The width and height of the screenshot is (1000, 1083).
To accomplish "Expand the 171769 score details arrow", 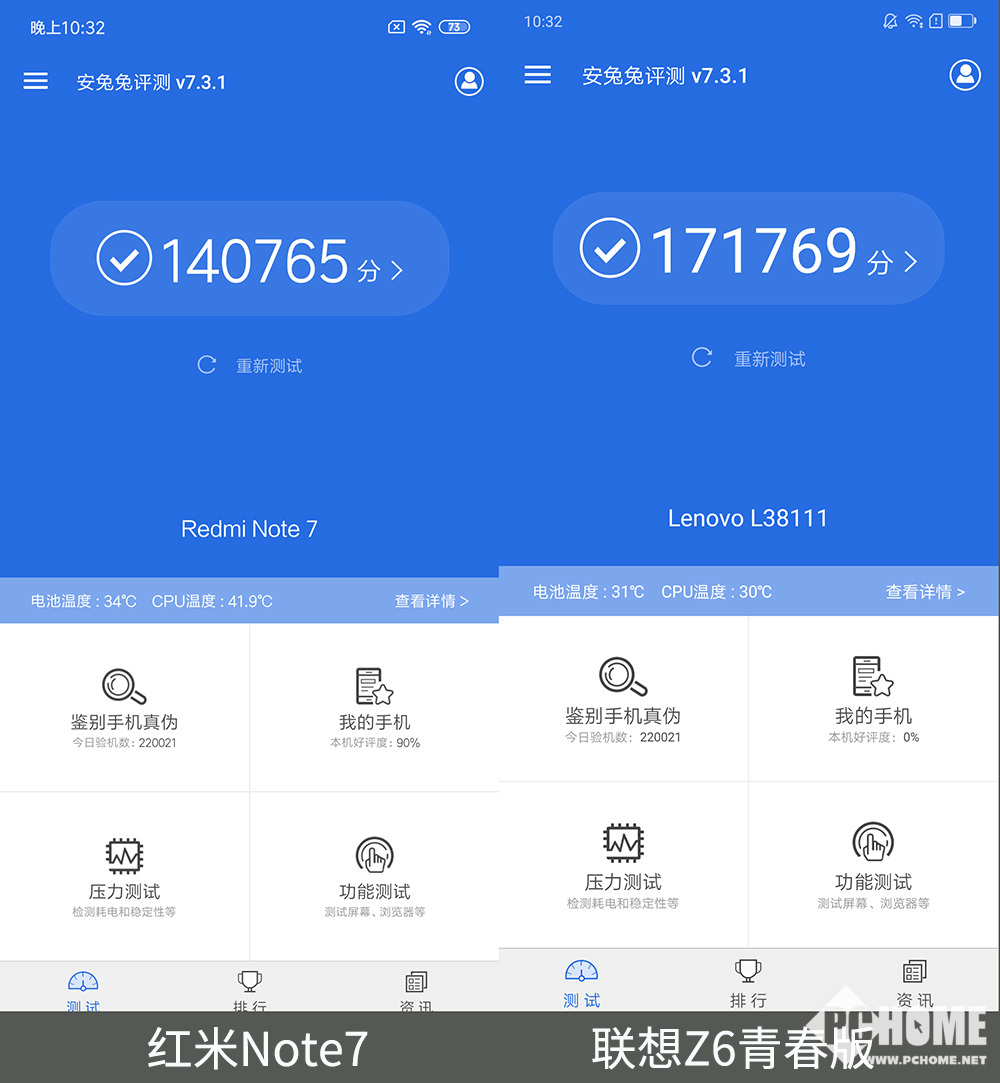I will pos(910,262).
